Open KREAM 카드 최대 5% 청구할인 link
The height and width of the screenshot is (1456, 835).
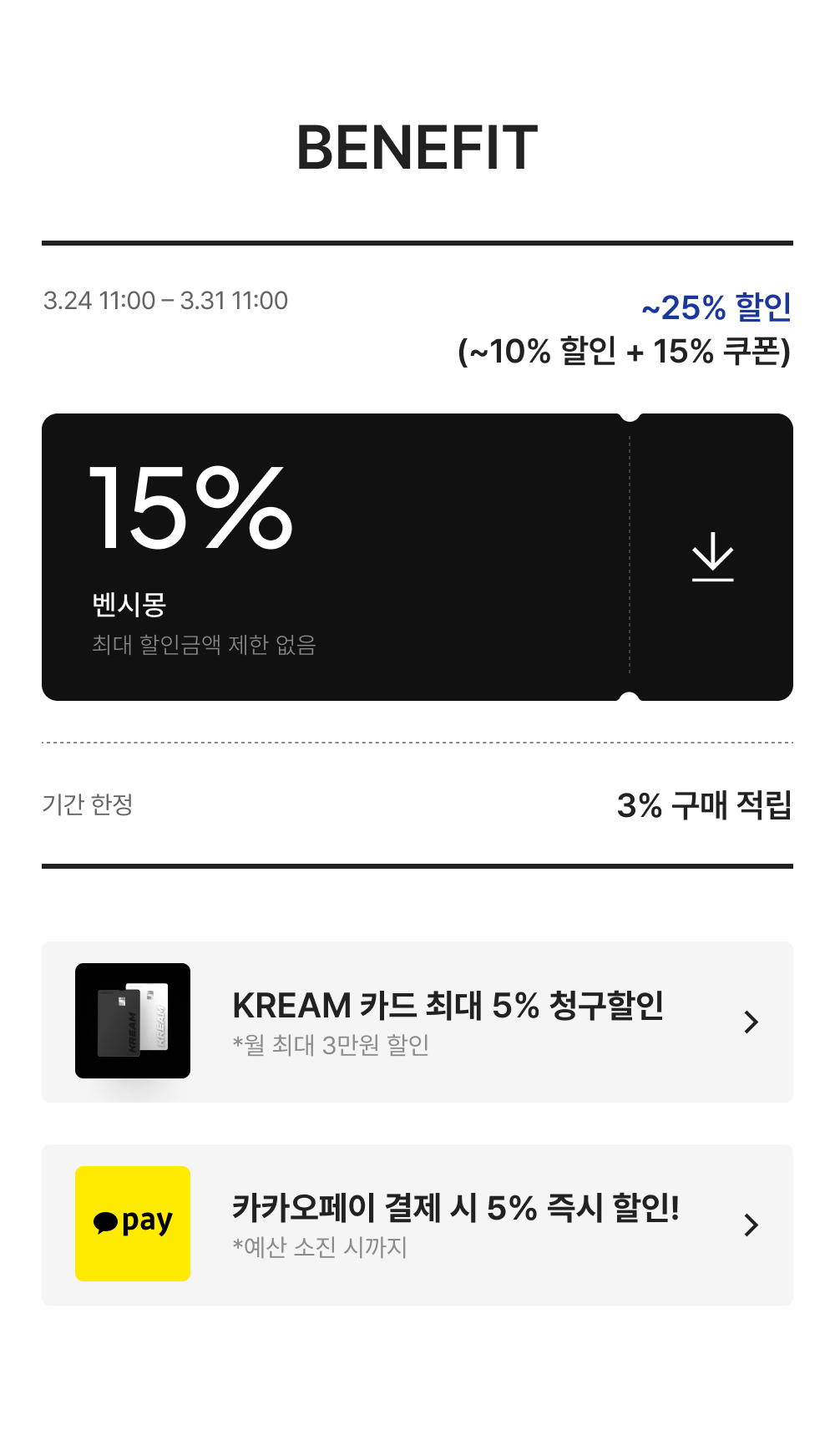click(448, 1006)
